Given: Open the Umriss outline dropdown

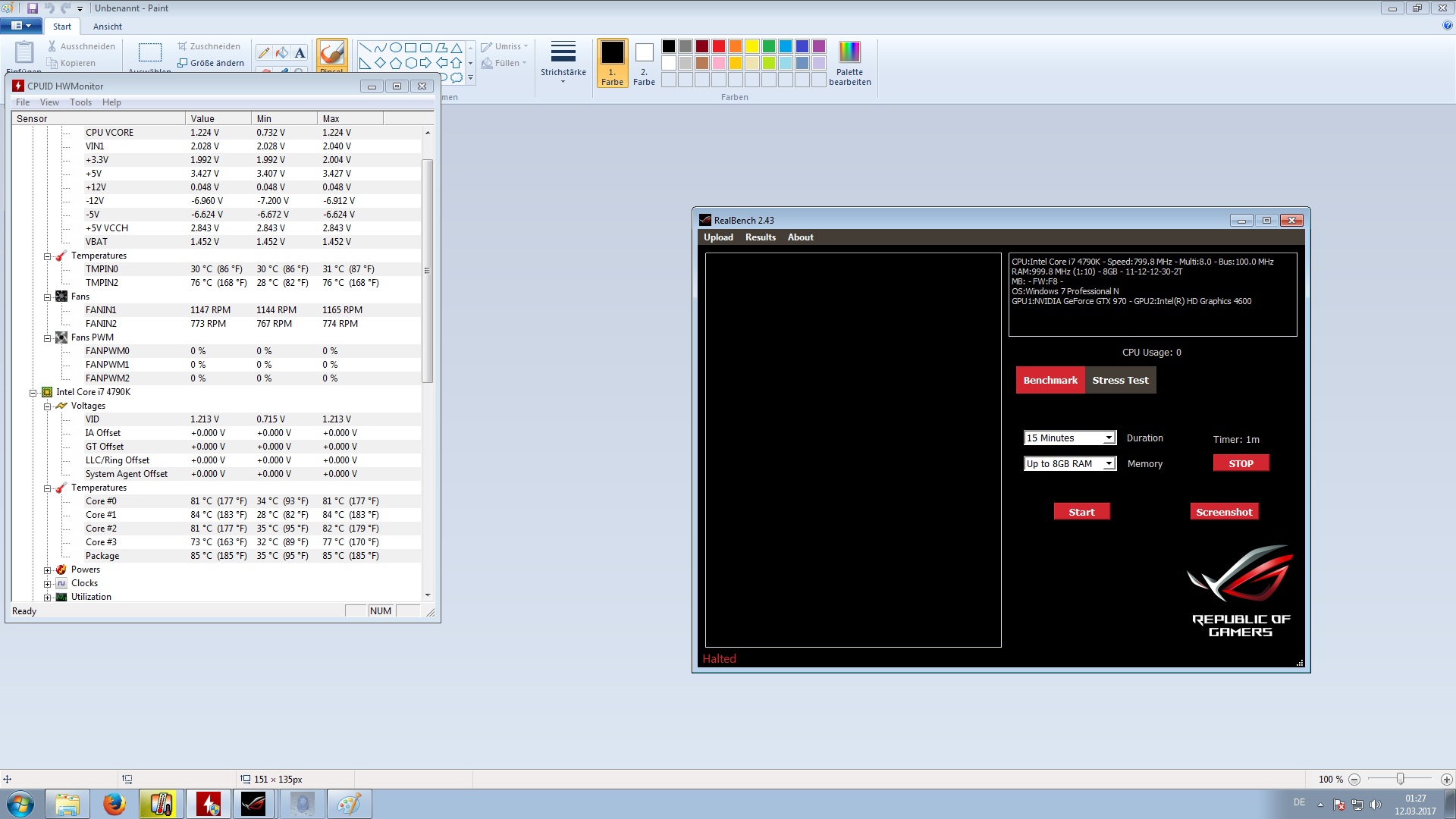Looking at the screenshot, I should 504,46.
